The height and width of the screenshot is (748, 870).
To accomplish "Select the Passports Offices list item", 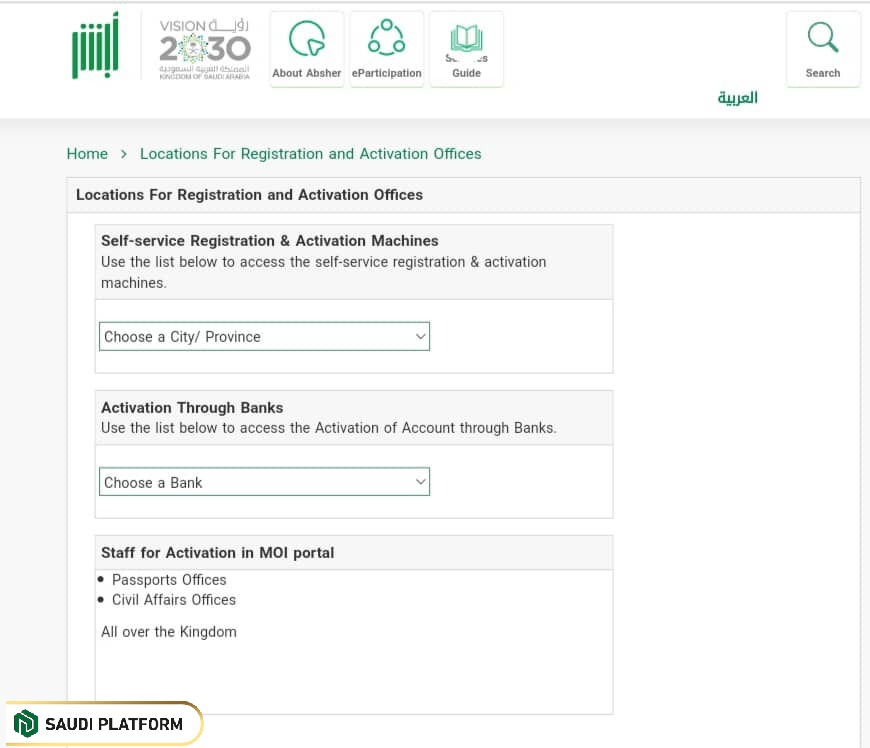I will [x=169, y=580].
